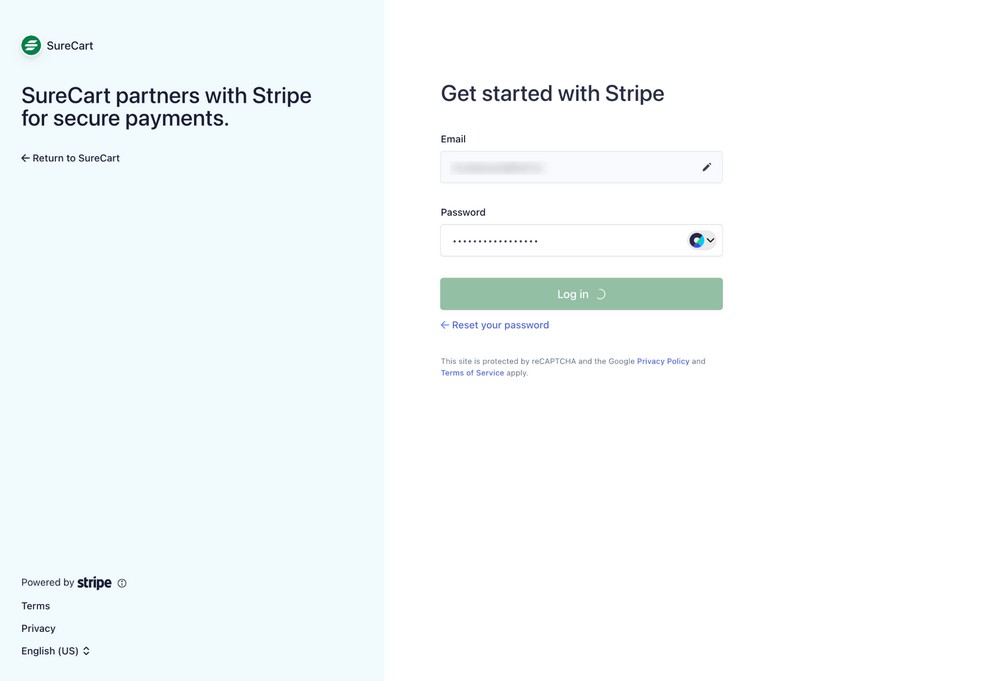
Task: Open the Privacy link in the footer
Action: pos(38,628)
